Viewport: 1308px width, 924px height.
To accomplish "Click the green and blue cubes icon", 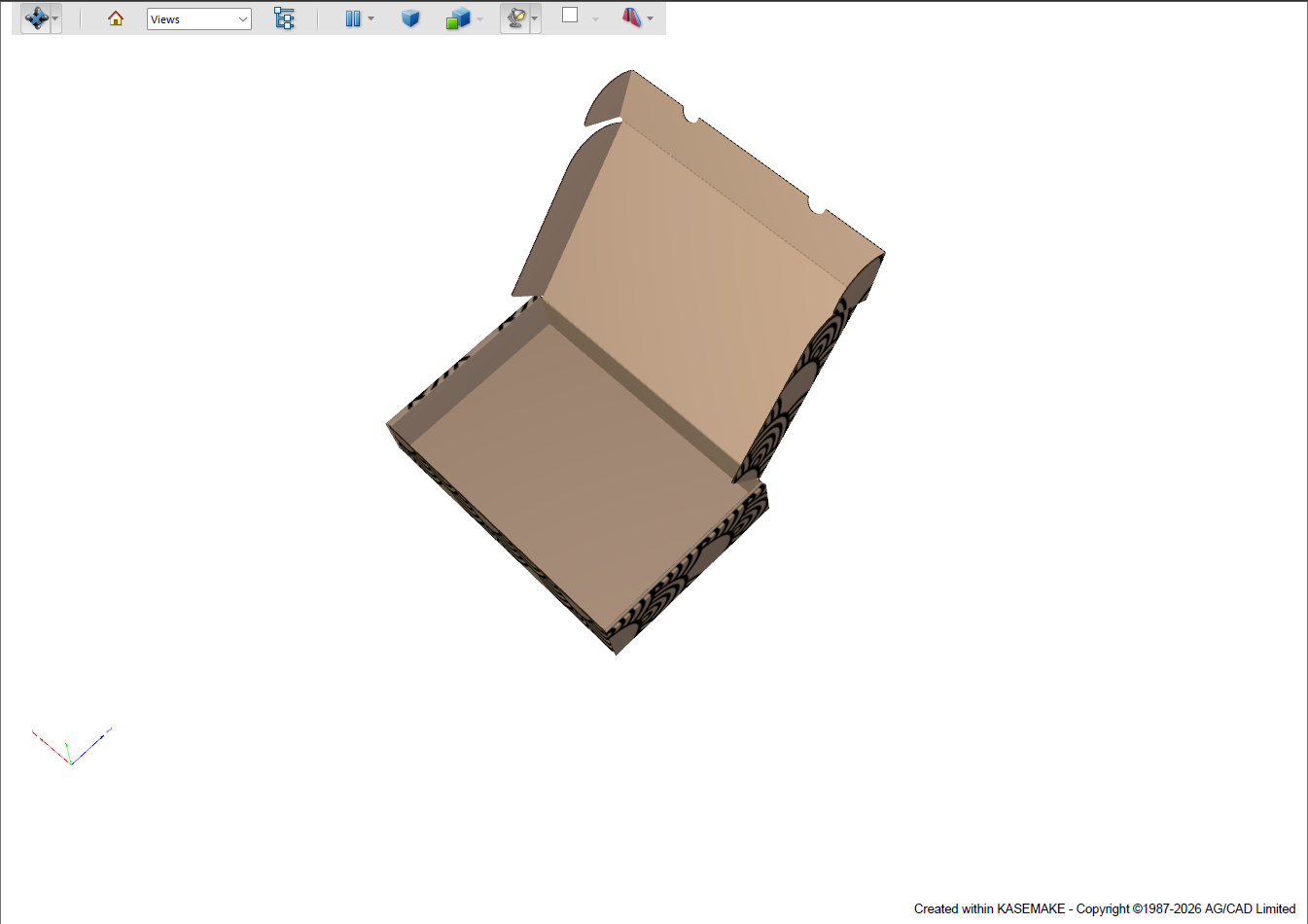I will coord(458,18).
